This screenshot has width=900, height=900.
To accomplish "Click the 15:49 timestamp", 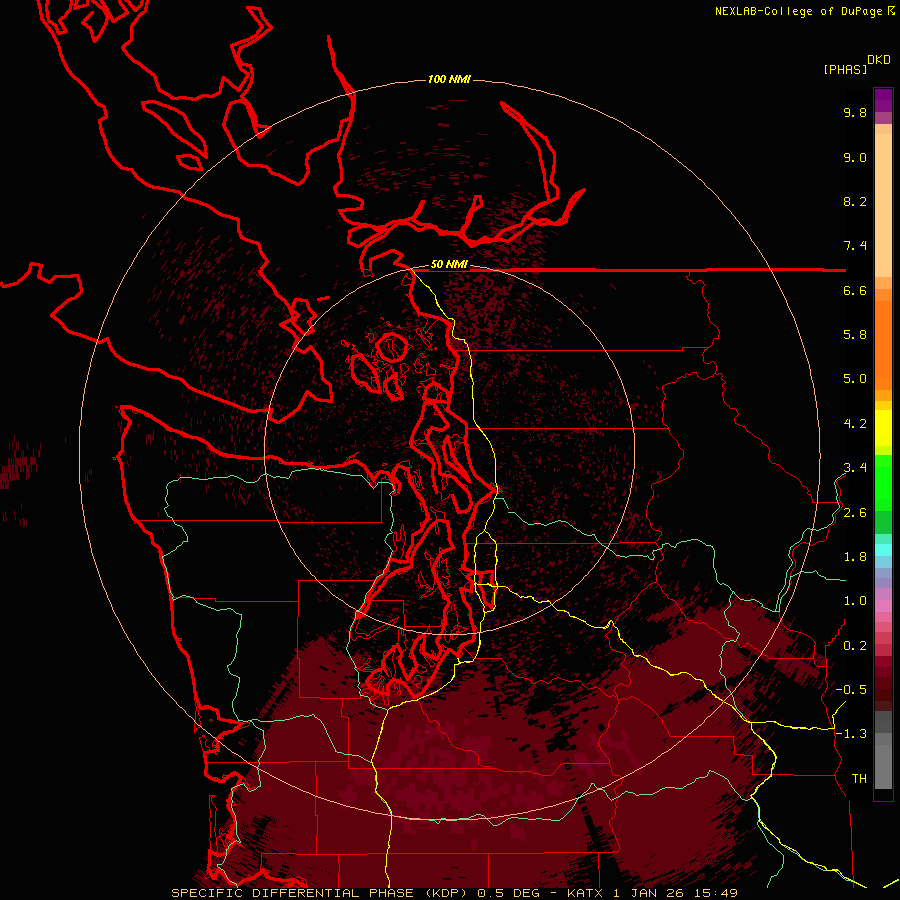I will [715, 893].
